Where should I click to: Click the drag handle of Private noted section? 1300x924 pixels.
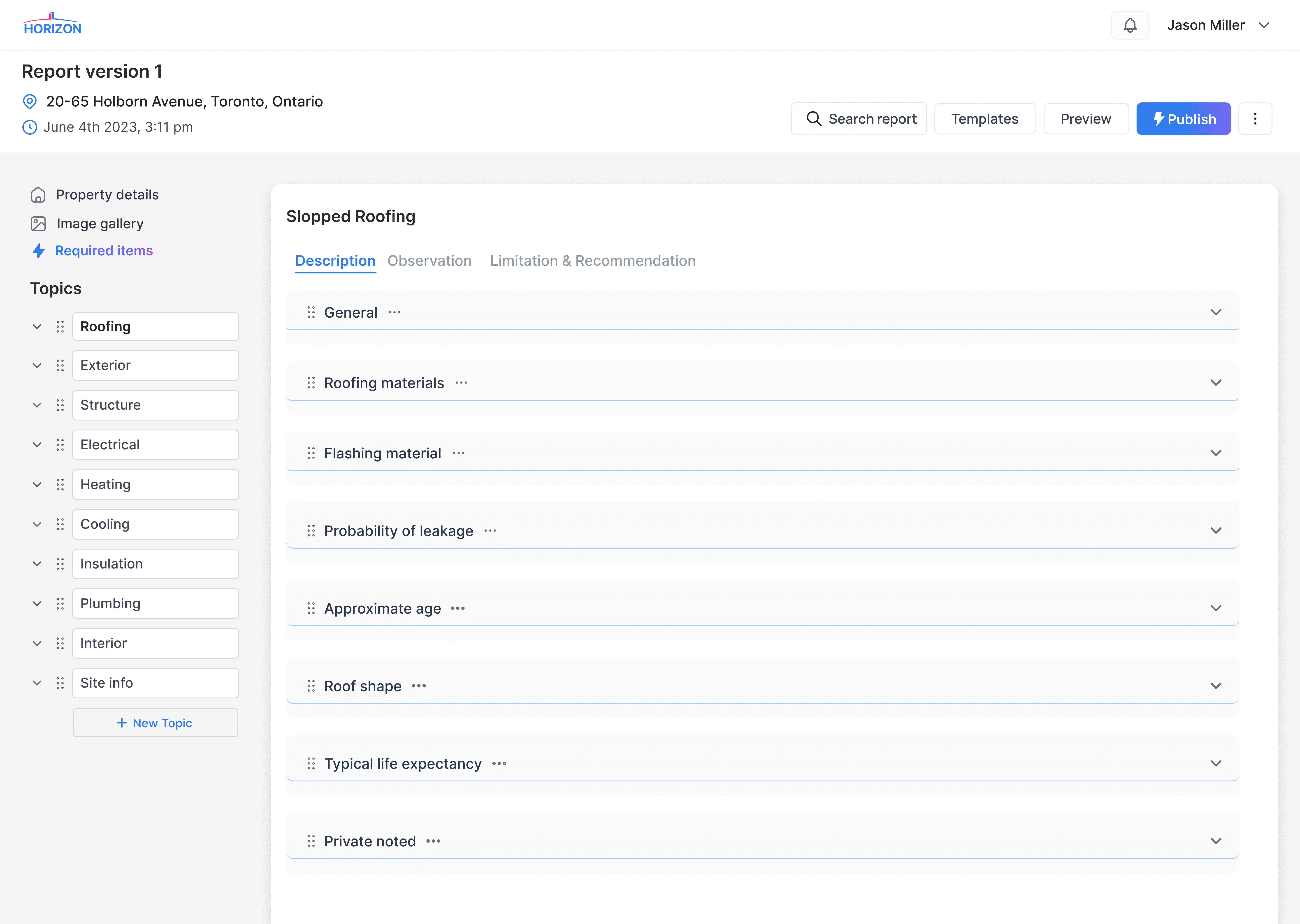coord(311,841)
